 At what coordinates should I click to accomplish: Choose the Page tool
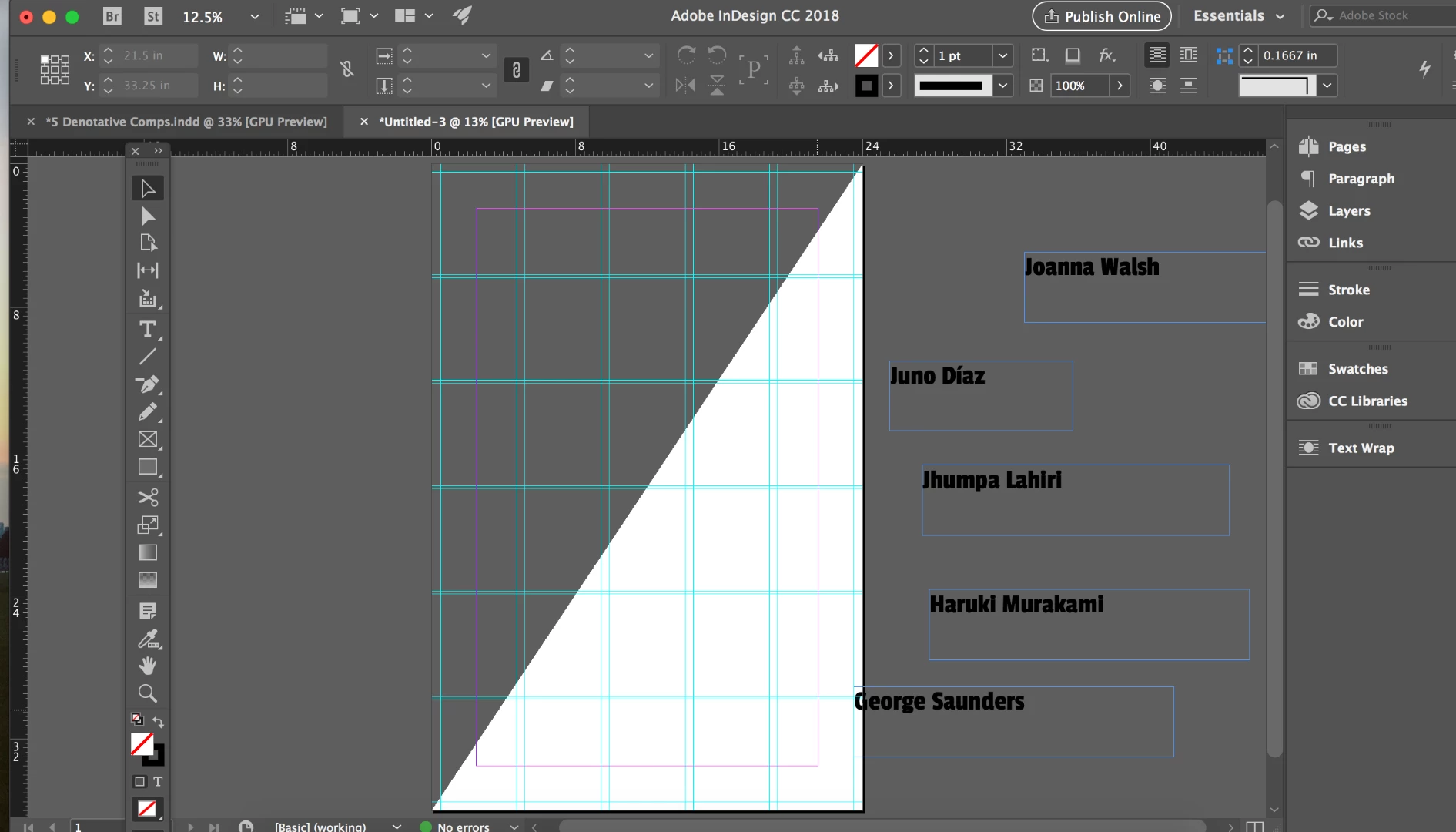pyautogui.click(x=148, y=243)
